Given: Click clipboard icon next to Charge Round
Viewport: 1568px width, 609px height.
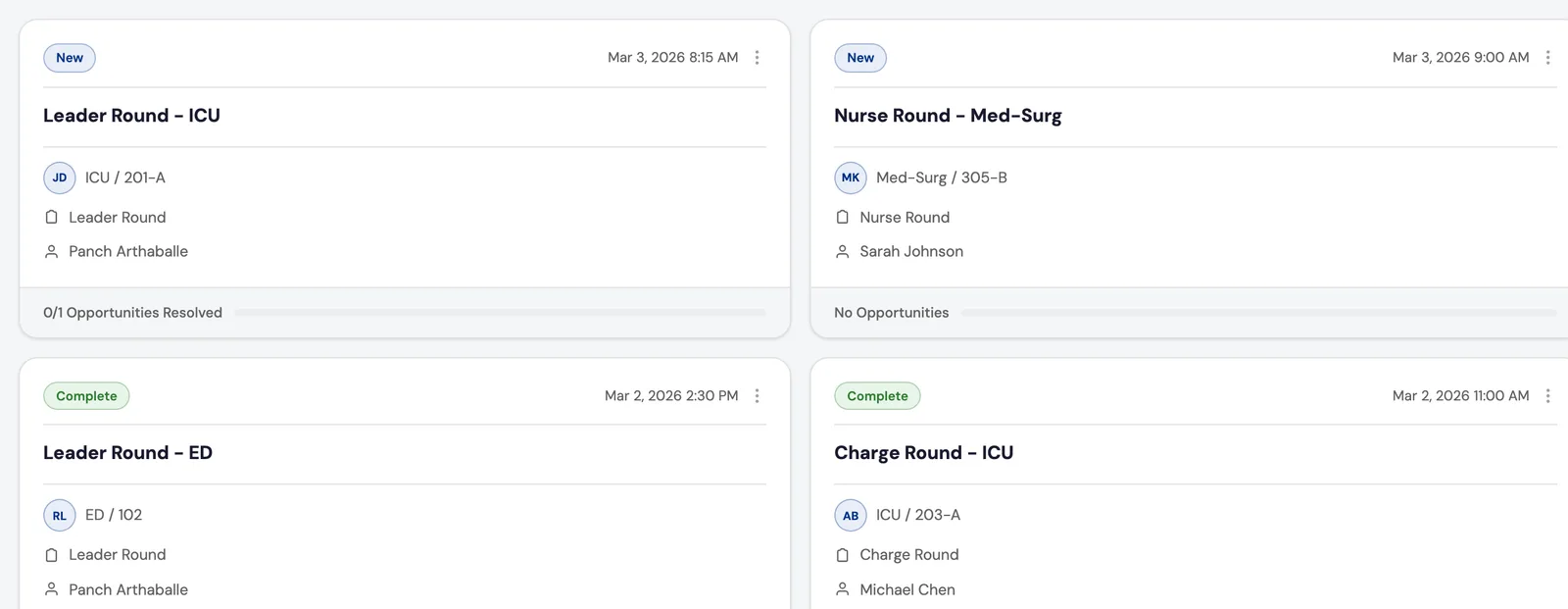Looking at the screenshot, I should point(842,555).
